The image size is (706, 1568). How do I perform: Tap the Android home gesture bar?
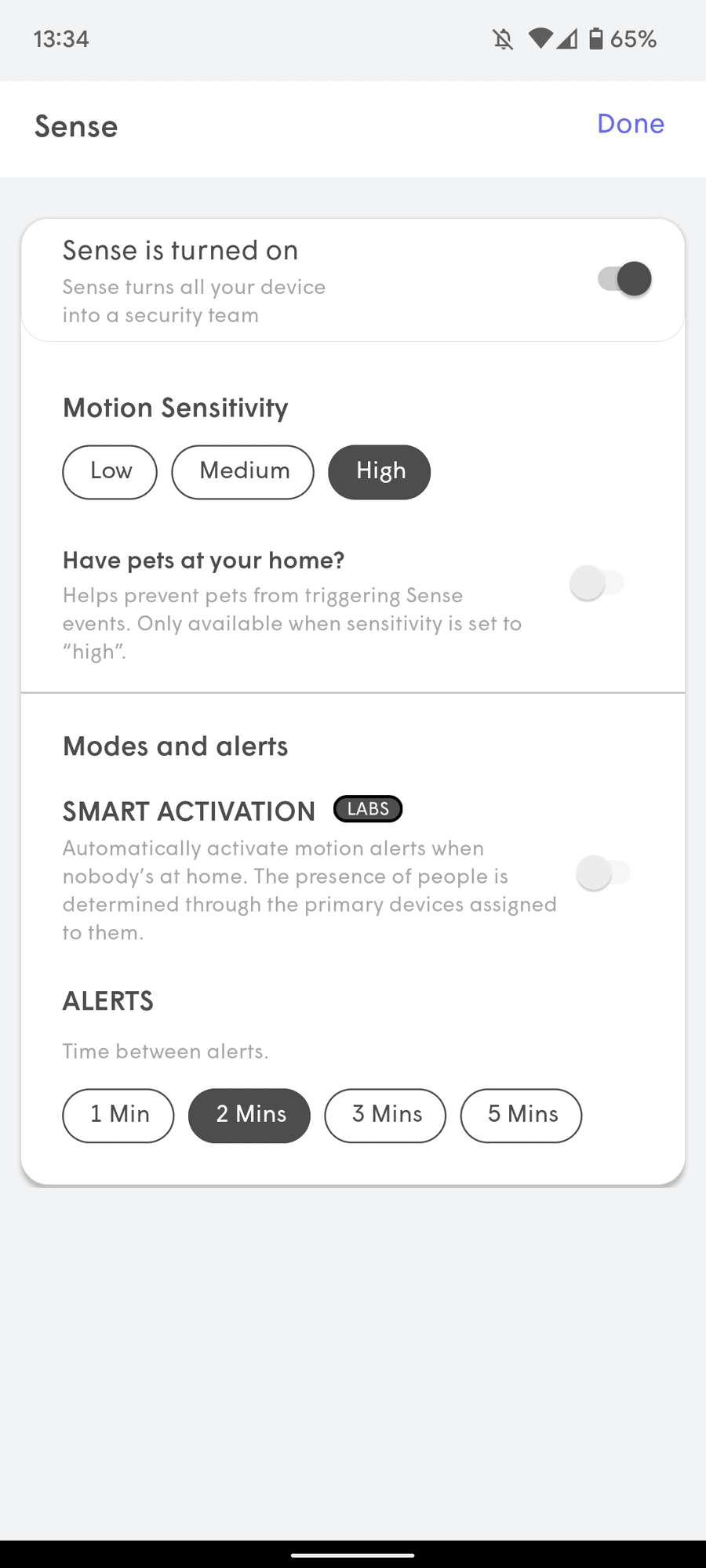tap(353, 1555)
